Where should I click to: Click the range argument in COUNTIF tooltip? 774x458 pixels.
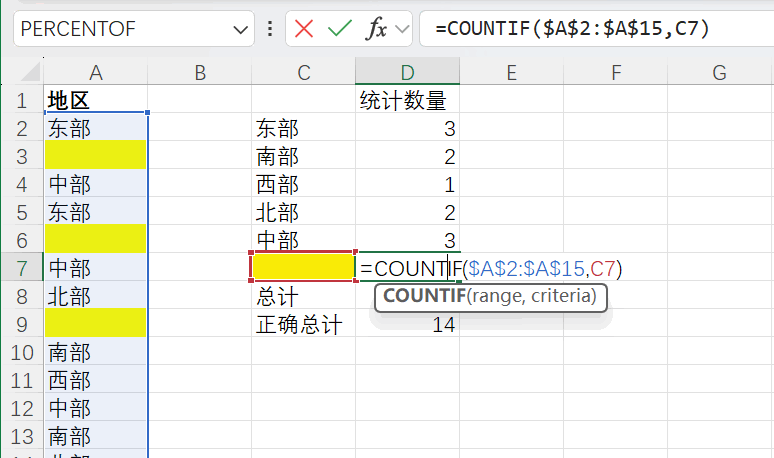click(498, 296)
